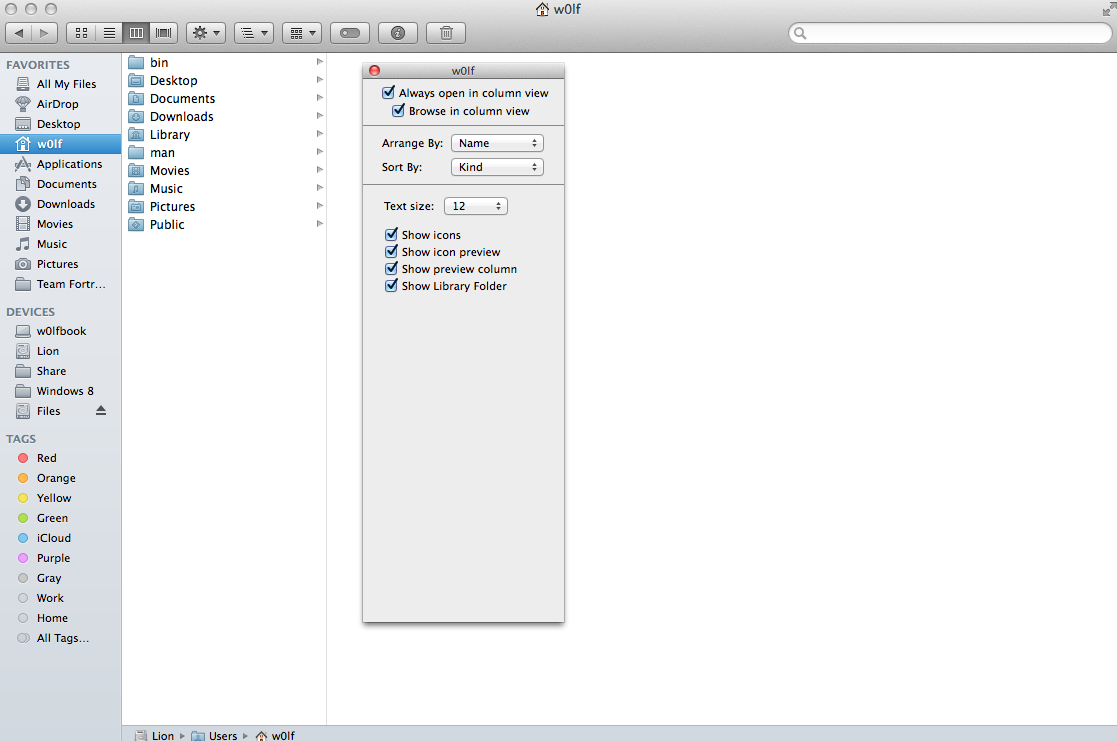This screenshot has height=741, width=1117.
Task: Select the Movies folder in column list
Action: (x=224, y=170)
